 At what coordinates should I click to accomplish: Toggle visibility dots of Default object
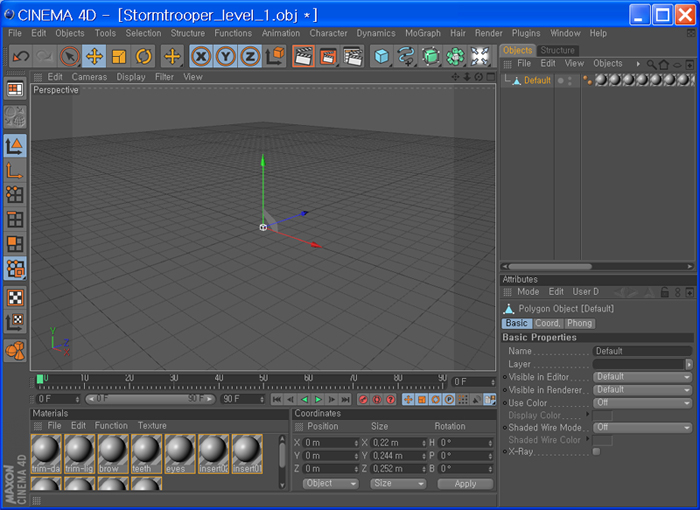(570, 81)
